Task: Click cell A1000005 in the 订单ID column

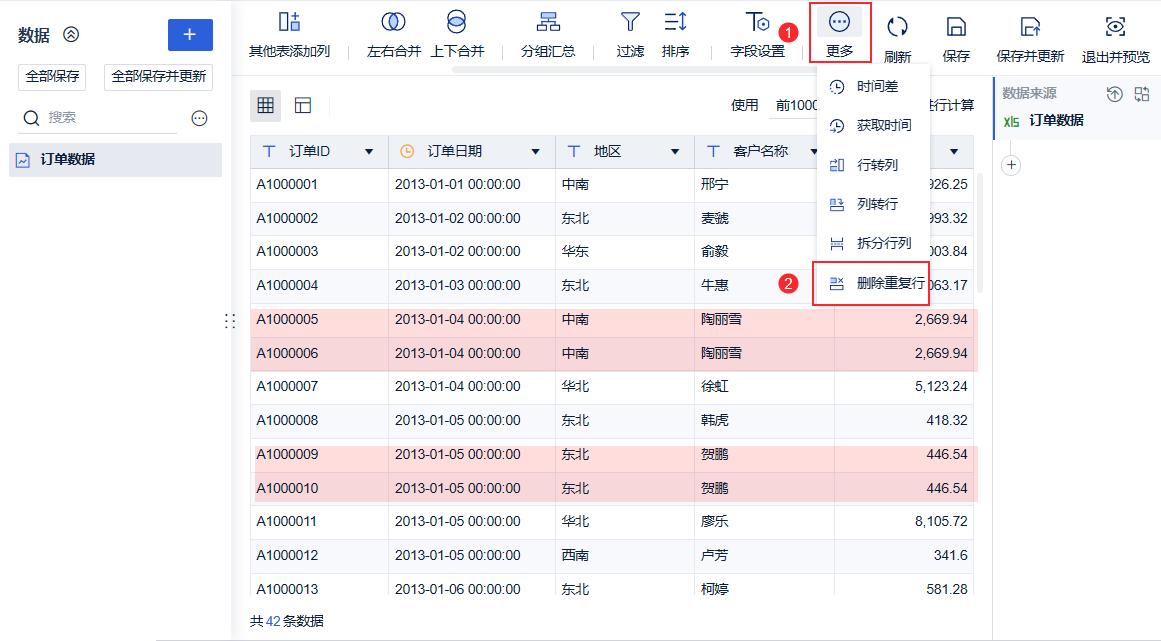Action: coord(319,320)
